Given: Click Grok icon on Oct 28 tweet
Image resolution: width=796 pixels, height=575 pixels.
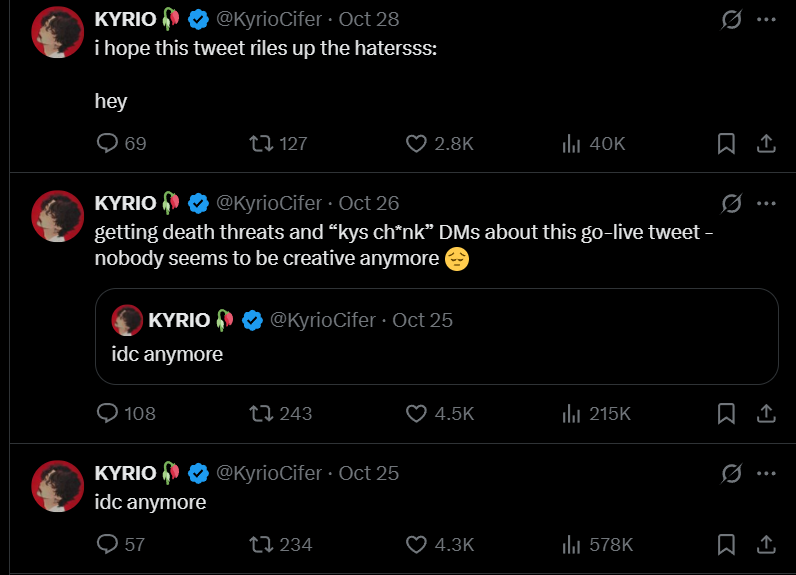Looking at the screenshot, I should pos(731,19).
